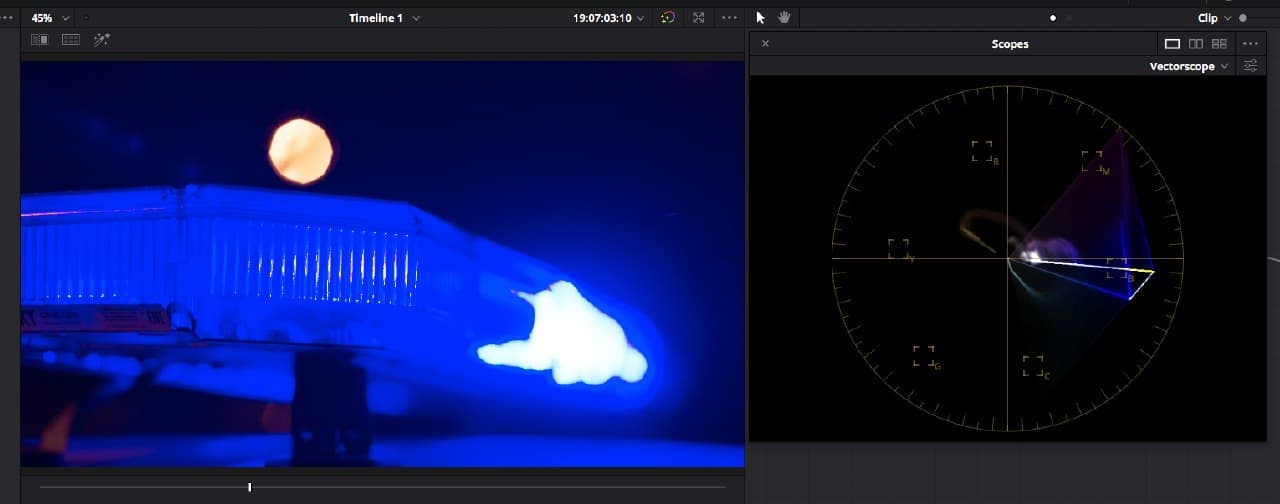Open Vectorscope settings sliders icon
The image size is (1280, 504).
point(1251,66)
